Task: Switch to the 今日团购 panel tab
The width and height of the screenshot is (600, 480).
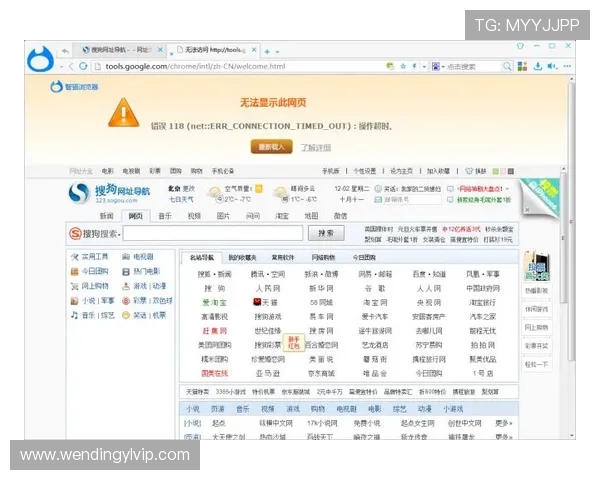Action: point(364,258)
